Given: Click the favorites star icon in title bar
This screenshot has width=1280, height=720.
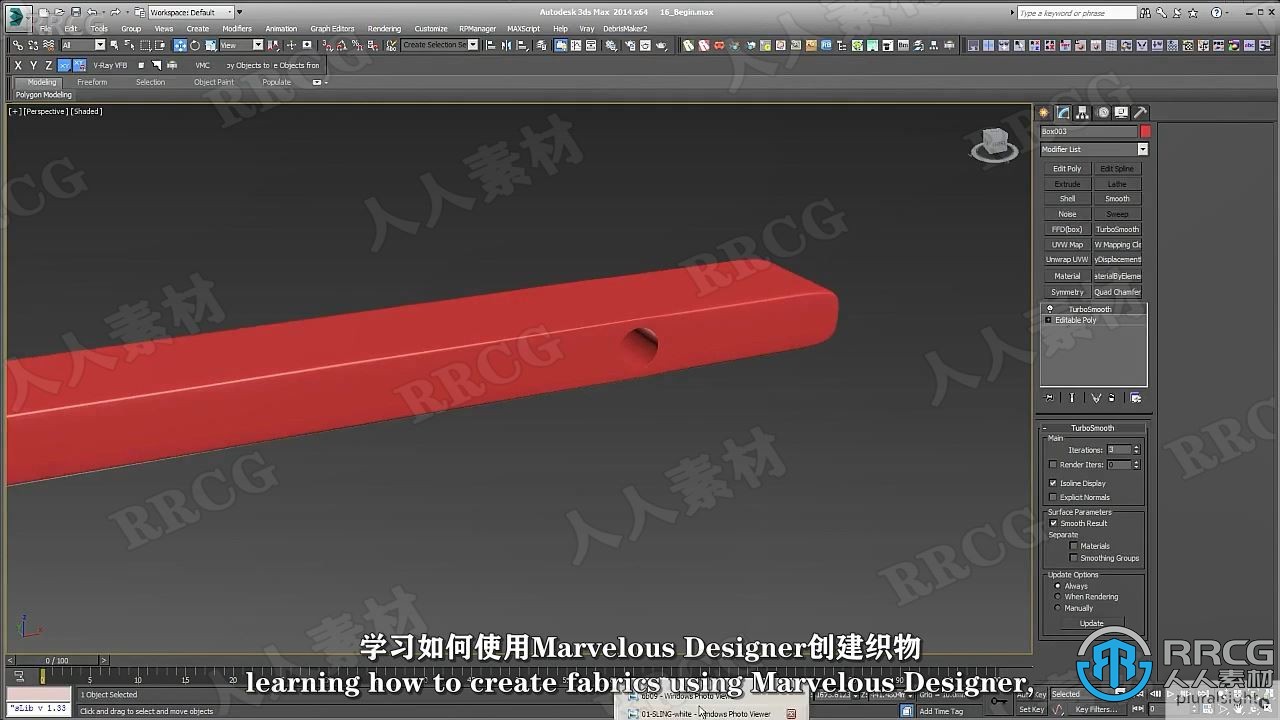Looking at the screenshot, I should point(1193,13).
